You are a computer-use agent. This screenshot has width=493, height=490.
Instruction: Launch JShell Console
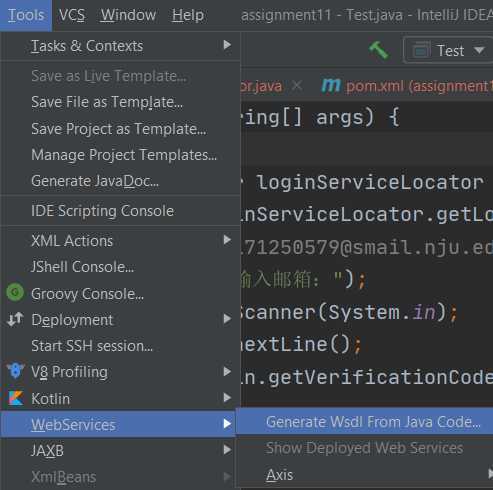pos(120,267)
